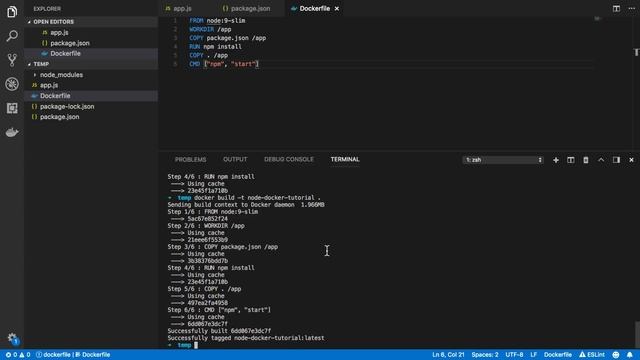Click terminal line 'Step 5/6 : COPY . /app'
Screen dimensions: 640x360
click(204, 289)
